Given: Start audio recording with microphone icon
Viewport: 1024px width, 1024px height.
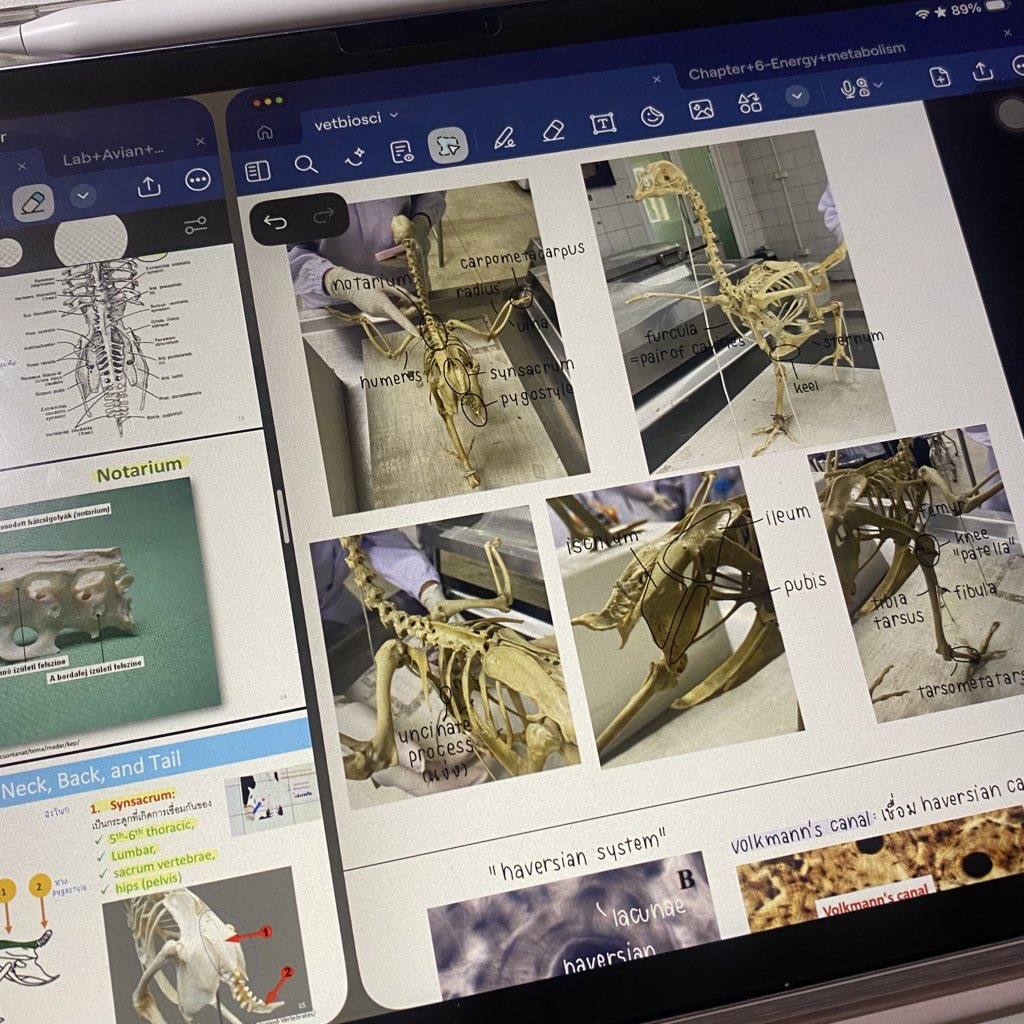Looking at the screenshot, I should 847,88.
